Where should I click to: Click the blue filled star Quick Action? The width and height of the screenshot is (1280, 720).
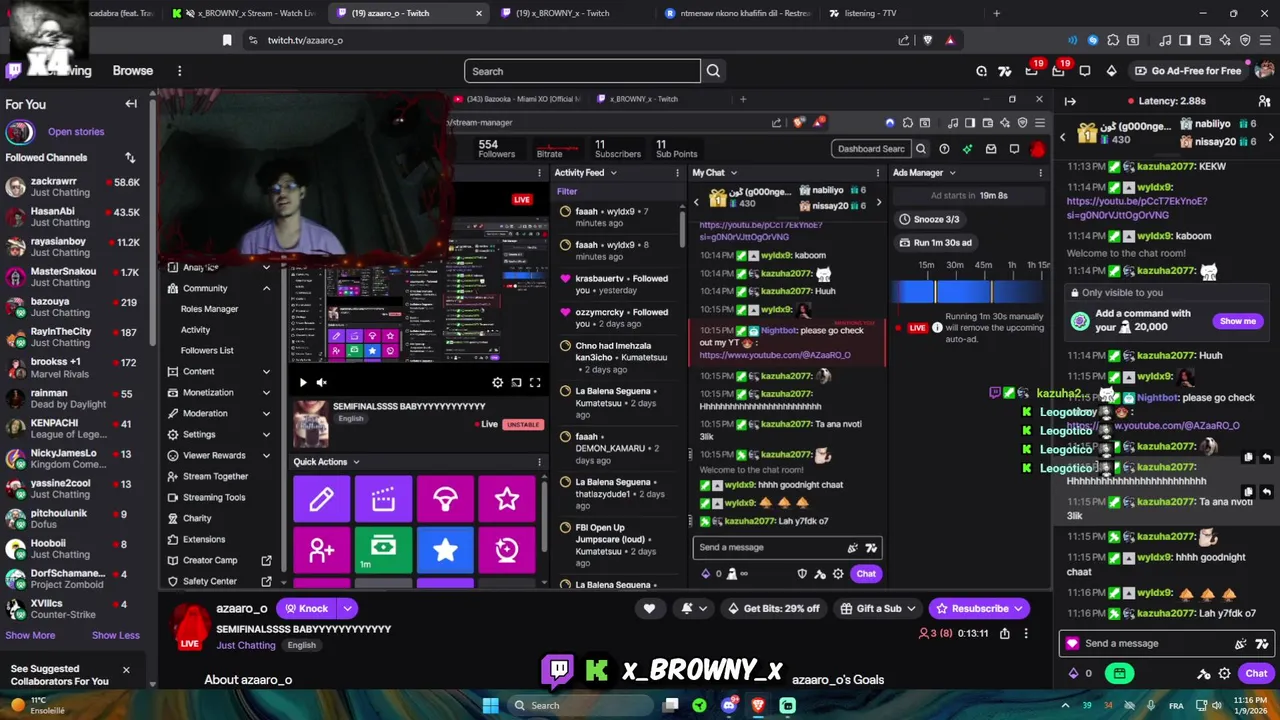click(x=445, y=549)
